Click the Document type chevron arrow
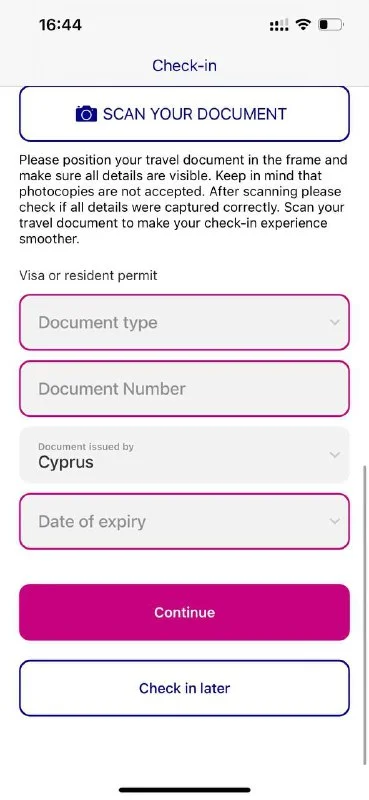369x800 pixels. click(334, 322)
